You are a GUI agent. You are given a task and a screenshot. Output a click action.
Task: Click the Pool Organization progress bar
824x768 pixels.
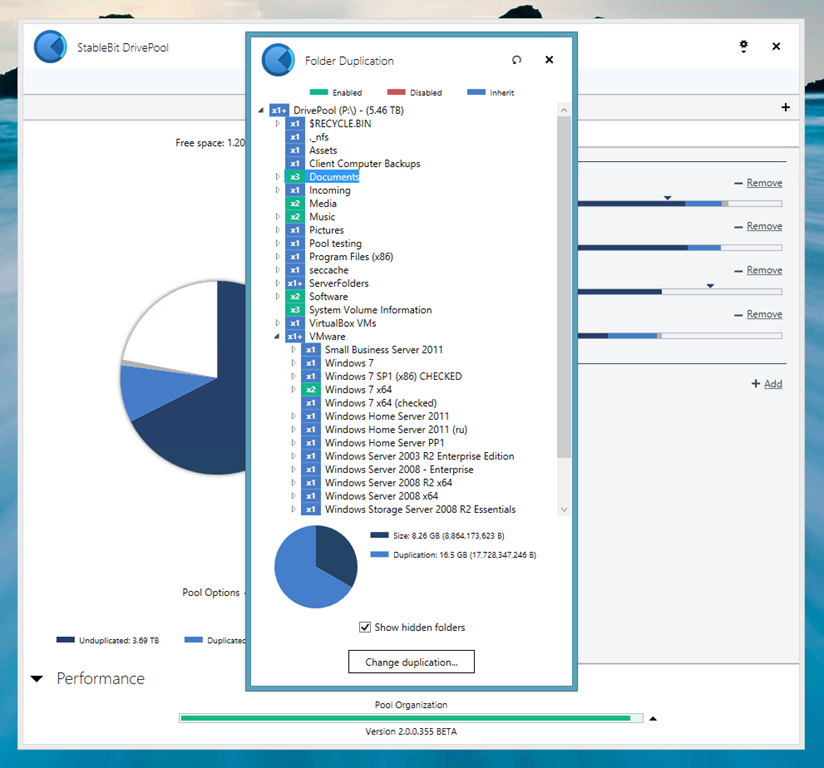pos(411,718)
